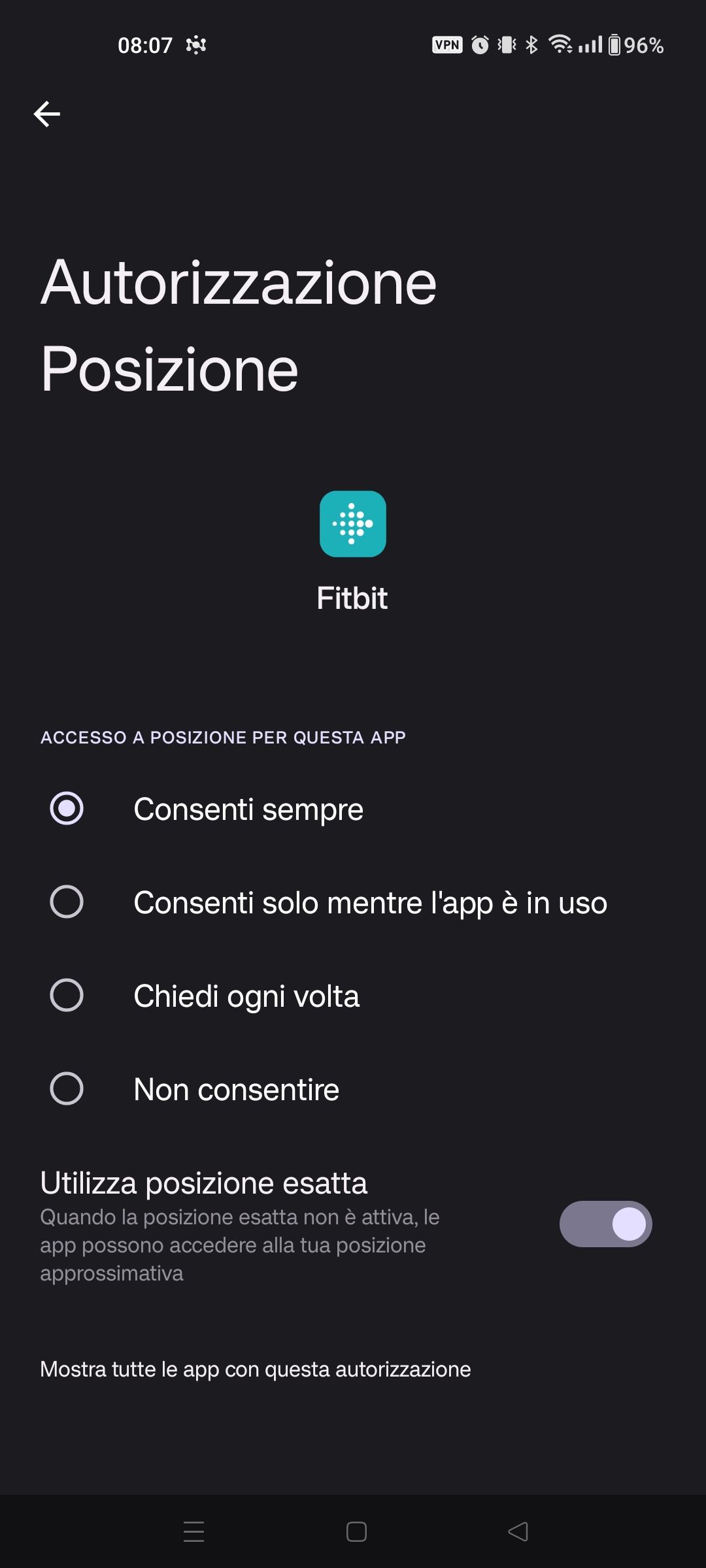Tap the Fitbit app icon

pyautogui.click(x=352, y=524)
